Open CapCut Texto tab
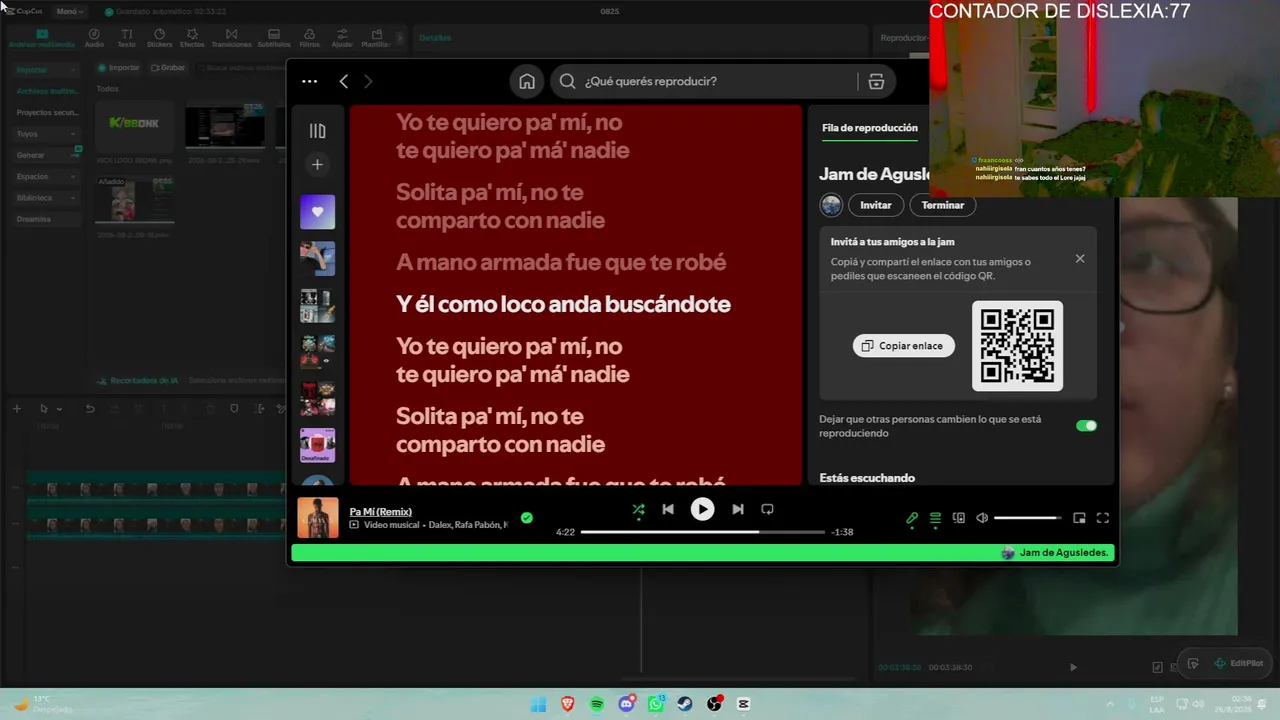 pyautogui.click(x=126, y=38)
